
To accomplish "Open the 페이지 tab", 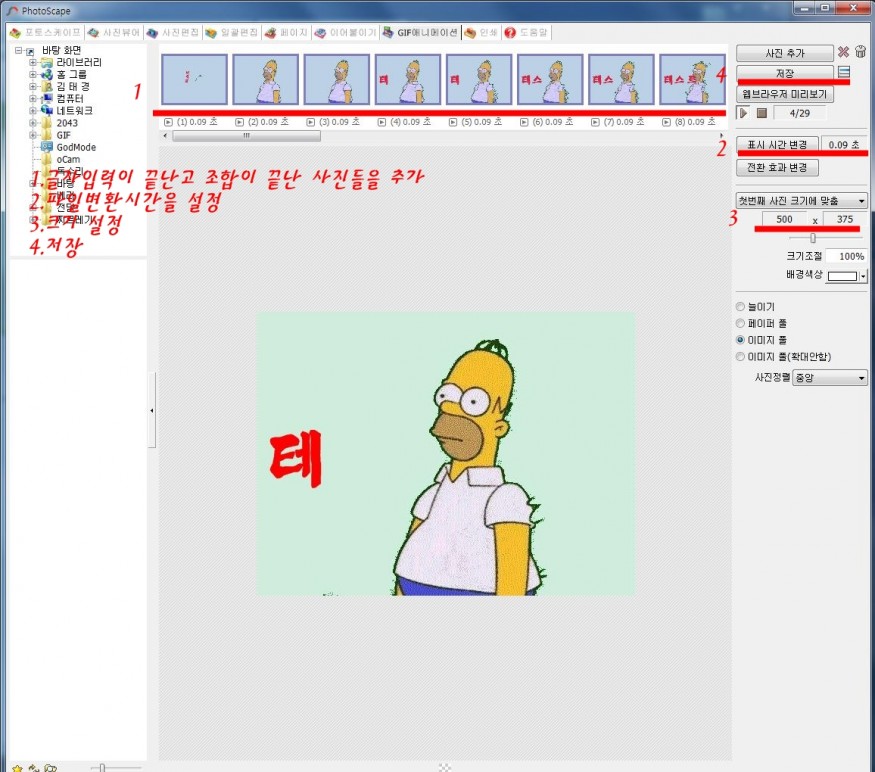I will 286,33.
